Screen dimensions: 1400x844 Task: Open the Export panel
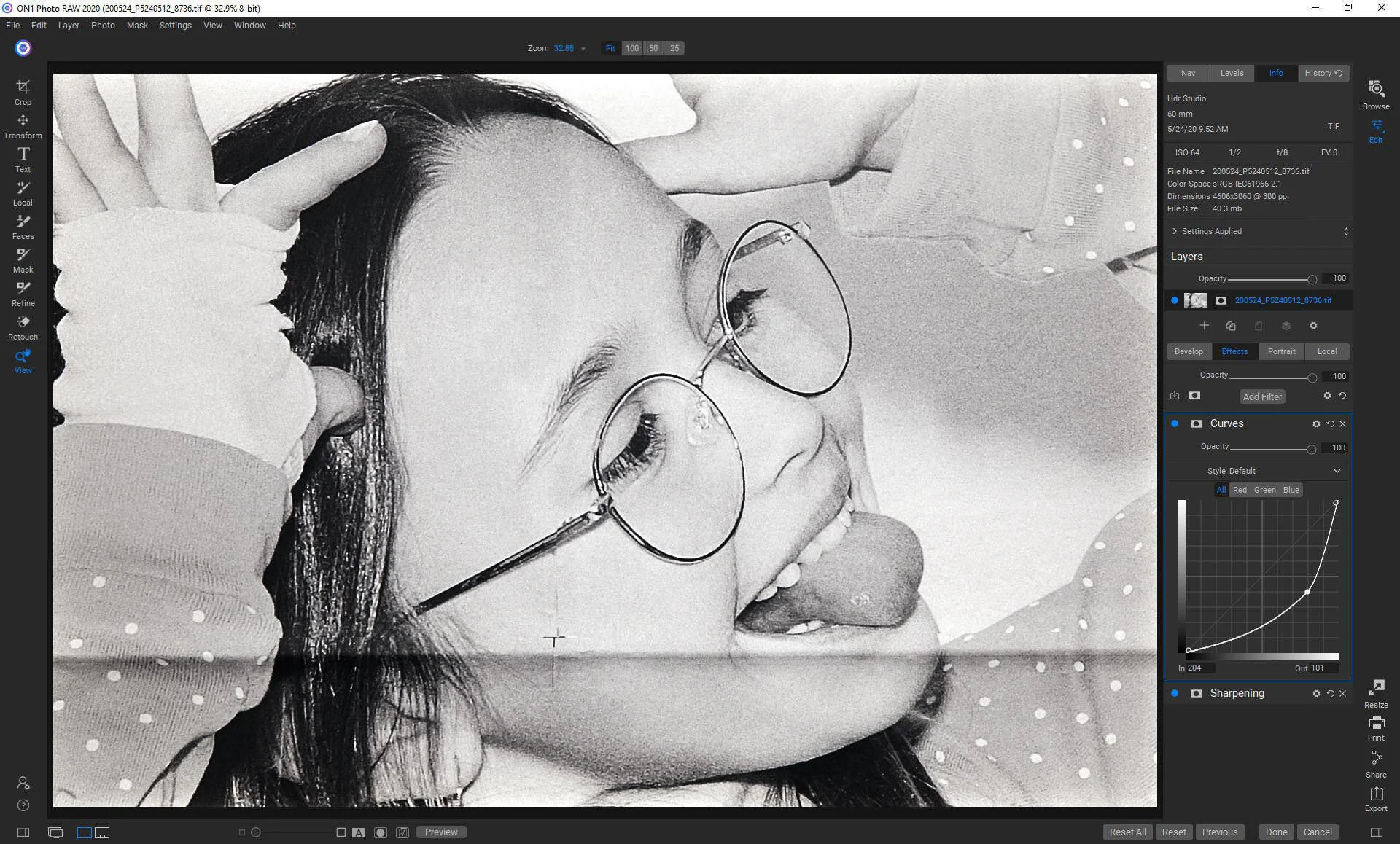[x=1377, y=797]
